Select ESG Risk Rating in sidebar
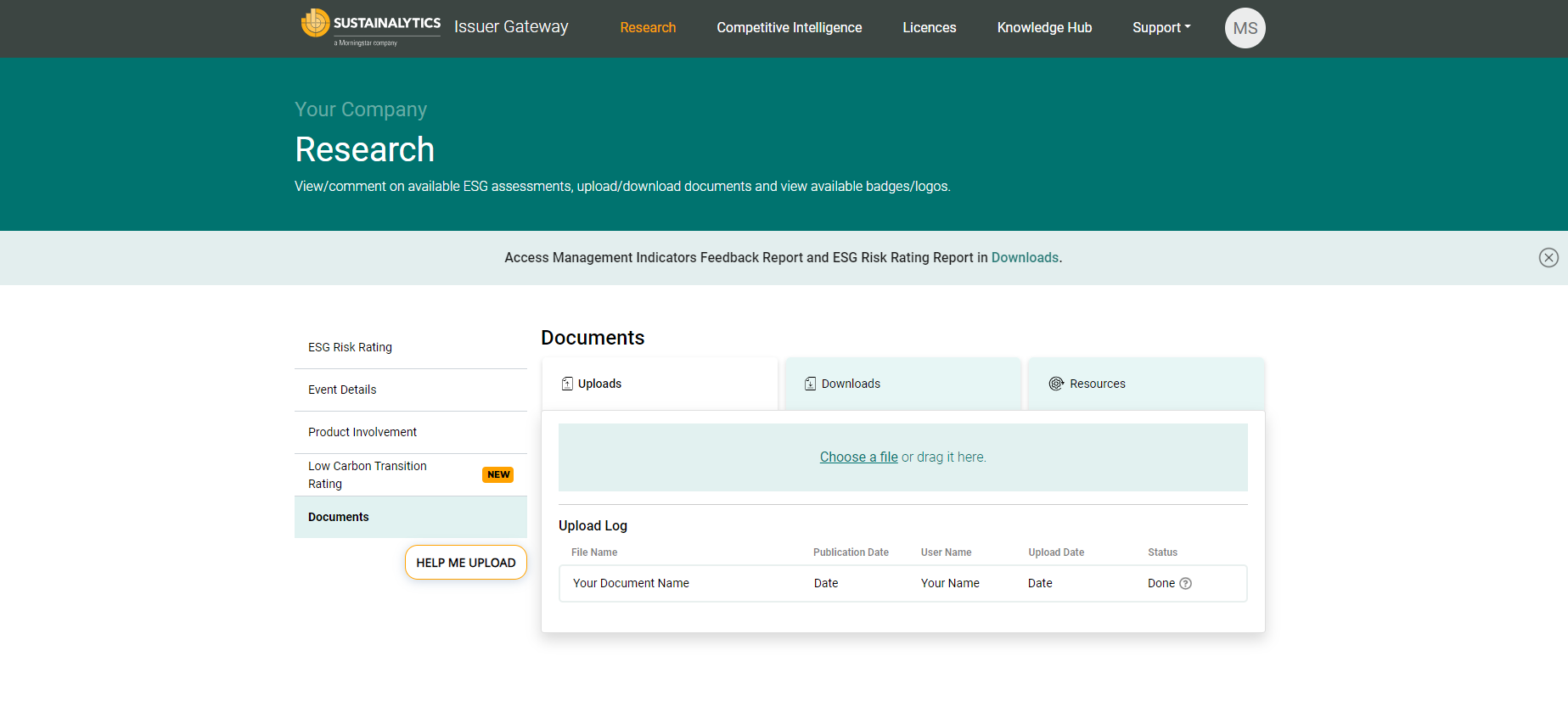This screenshot has width=1568, height=701. pyautogui.click(x=350, y=347)
